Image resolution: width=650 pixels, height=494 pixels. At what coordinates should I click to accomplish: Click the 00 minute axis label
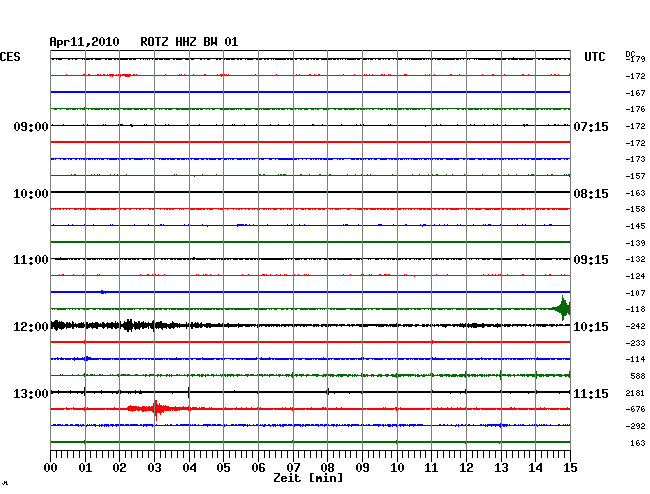point(50,468)
